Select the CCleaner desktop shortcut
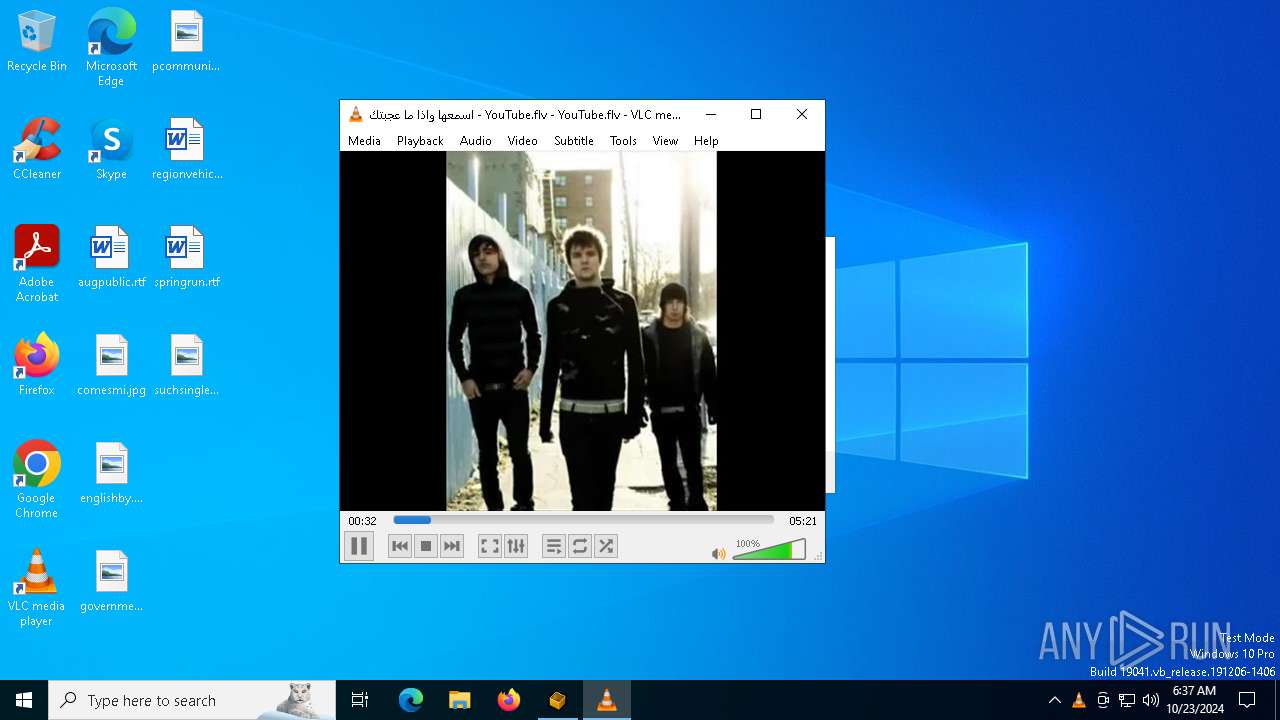The width and height of the screenshot is (1280, 720). 37,150
